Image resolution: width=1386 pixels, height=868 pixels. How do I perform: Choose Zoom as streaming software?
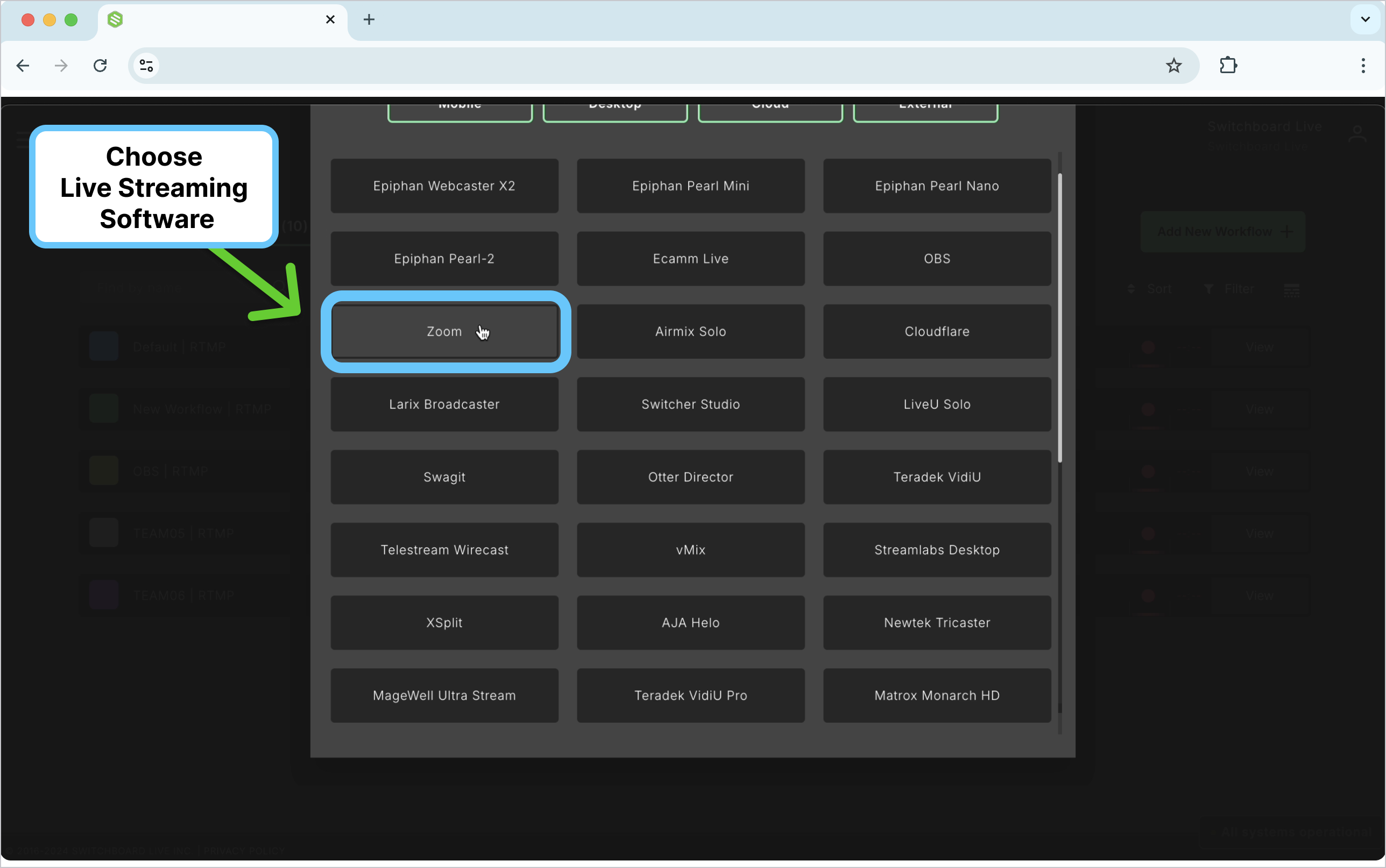point(444,332)
